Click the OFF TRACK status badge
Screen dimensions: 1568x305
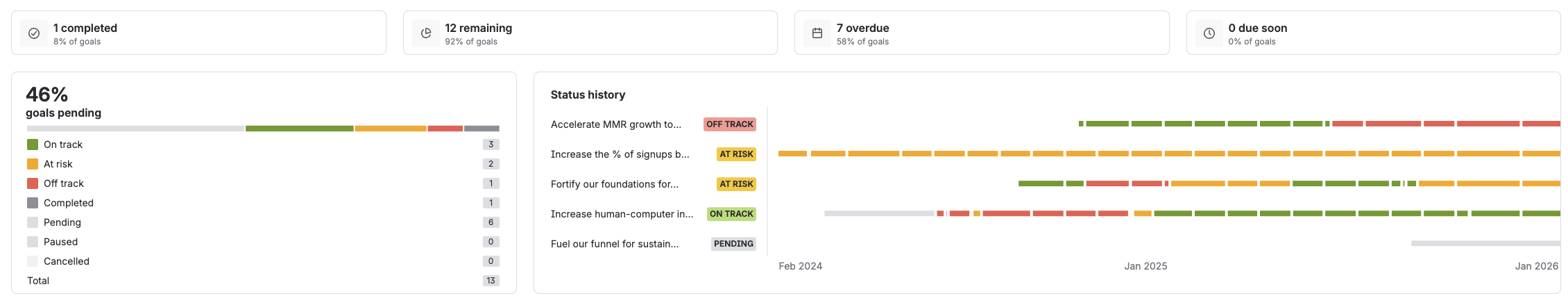coord(729,124)
